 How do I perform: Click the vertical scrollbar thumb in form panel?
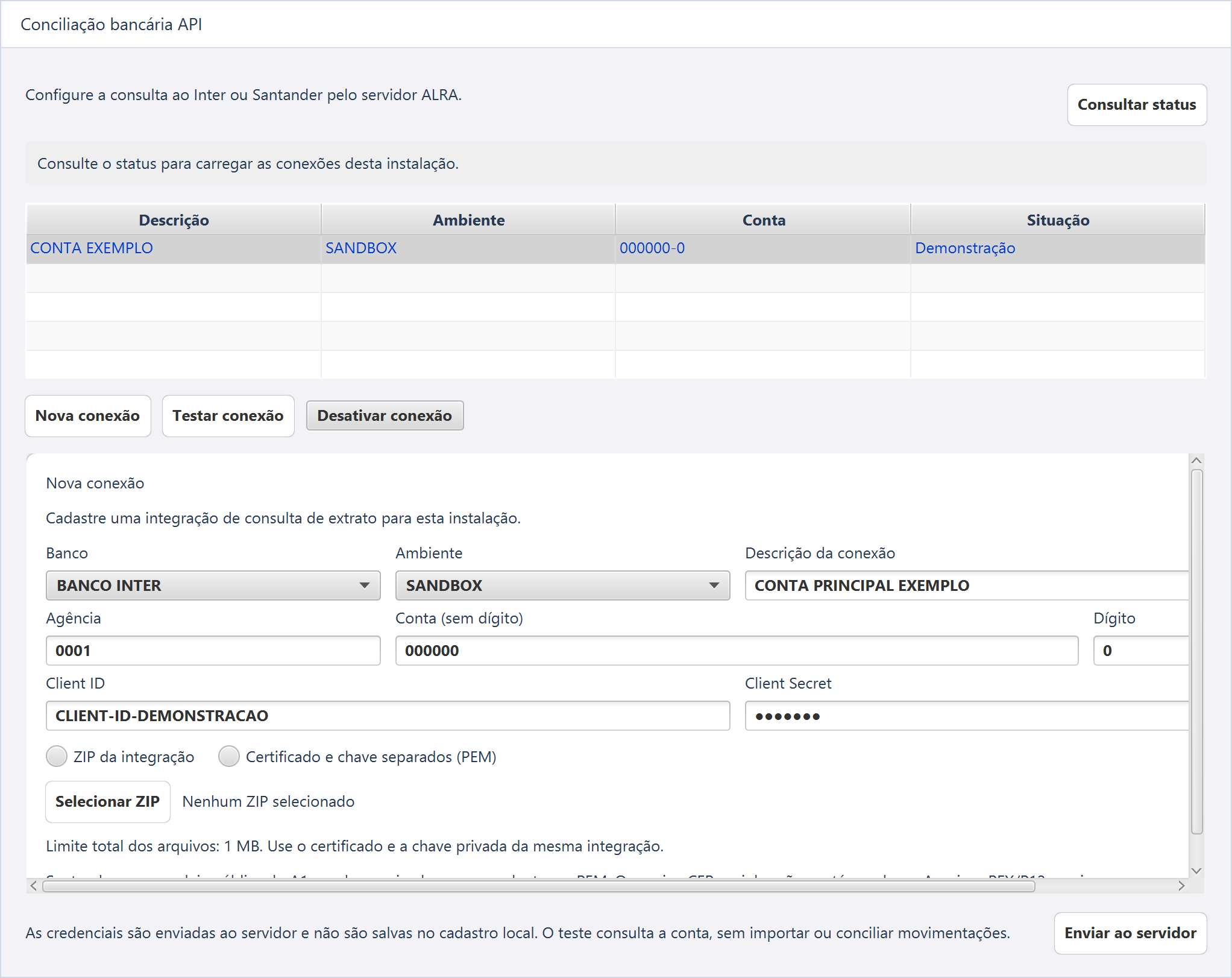[1197, 651]
